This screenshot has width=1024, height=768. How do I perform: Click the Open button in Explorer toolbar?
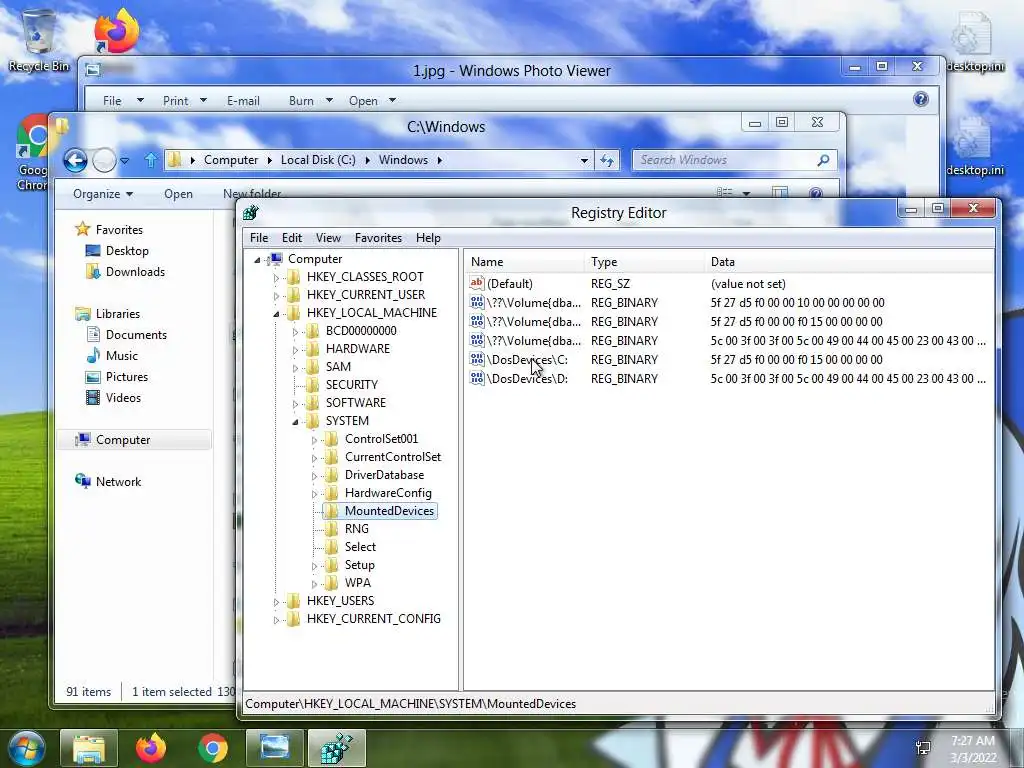coord(178,194)
